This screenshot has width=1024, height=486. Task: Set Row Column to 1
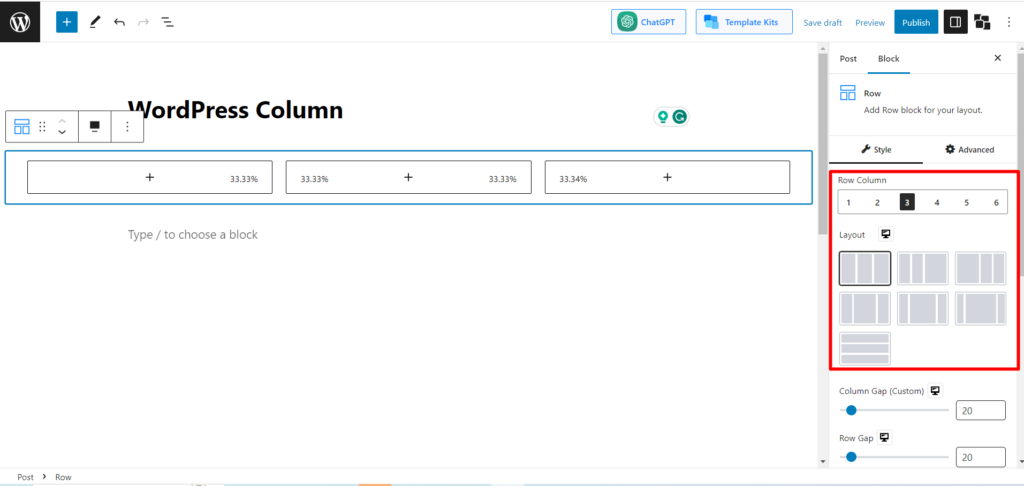click(848, 202)
